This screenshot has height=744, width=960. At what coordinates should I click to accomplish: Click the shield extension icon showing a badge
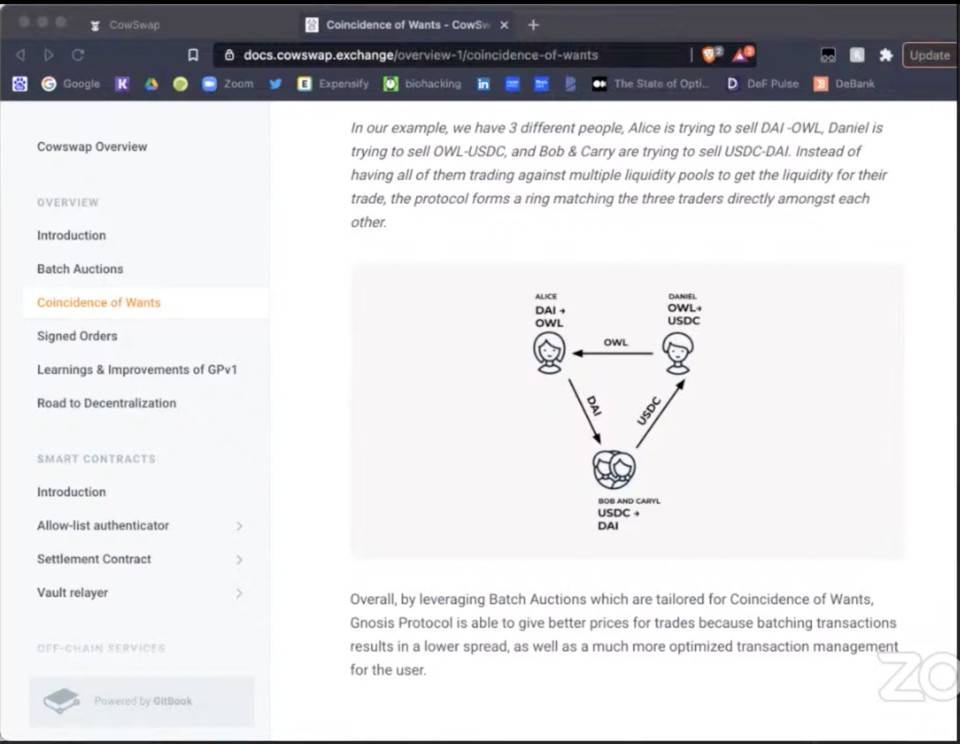point(707,56)
